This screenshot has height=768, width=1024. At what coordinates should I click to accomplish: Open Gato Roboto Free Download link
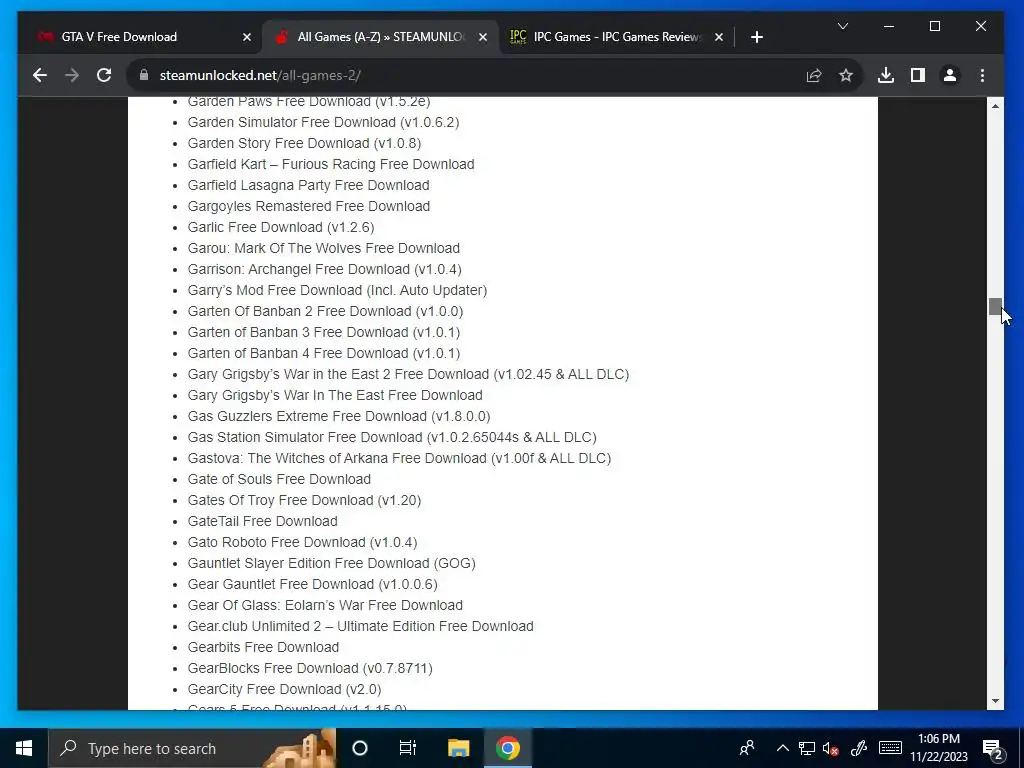(302, 542)
